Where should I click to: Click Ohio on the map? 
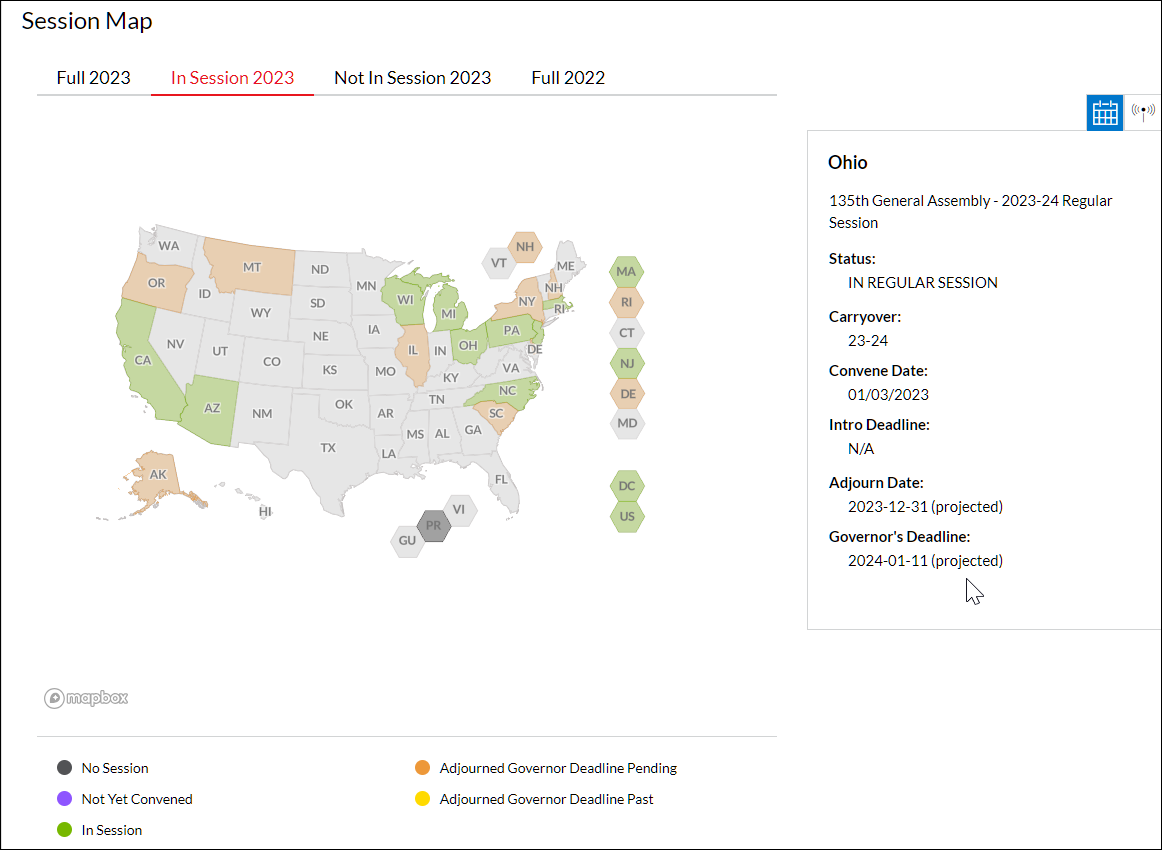(x=467, y=345)
